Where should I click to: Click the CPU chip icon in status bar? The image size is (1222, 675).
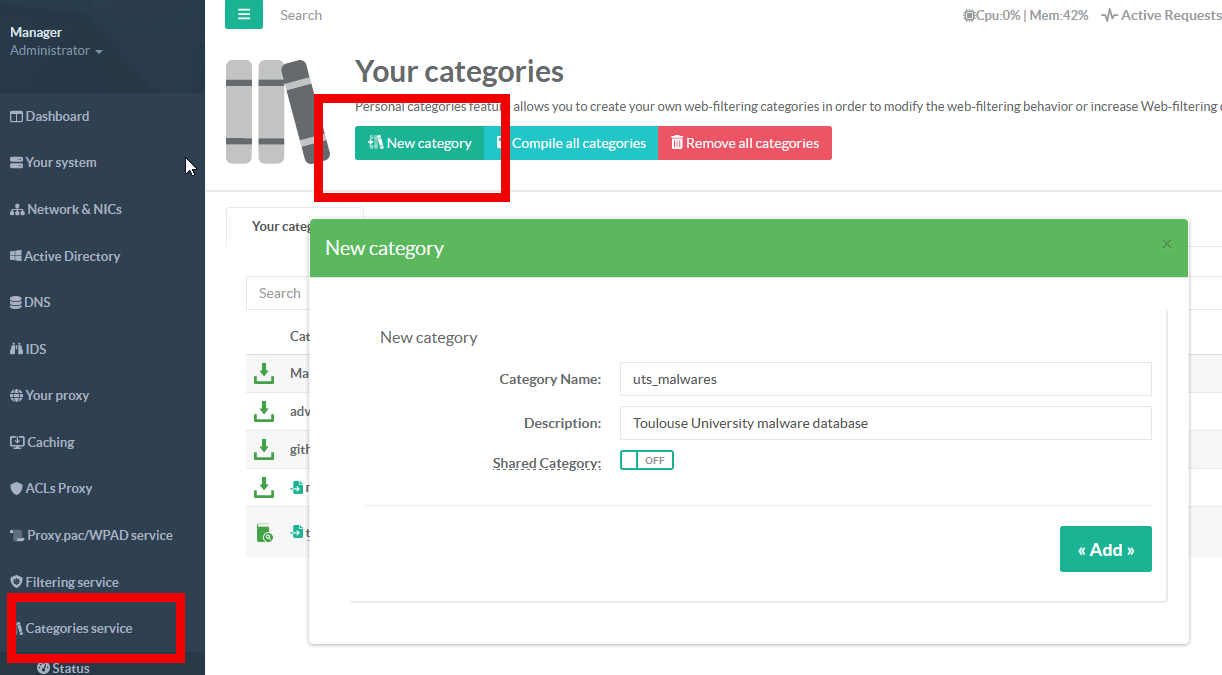coord(969,15)
